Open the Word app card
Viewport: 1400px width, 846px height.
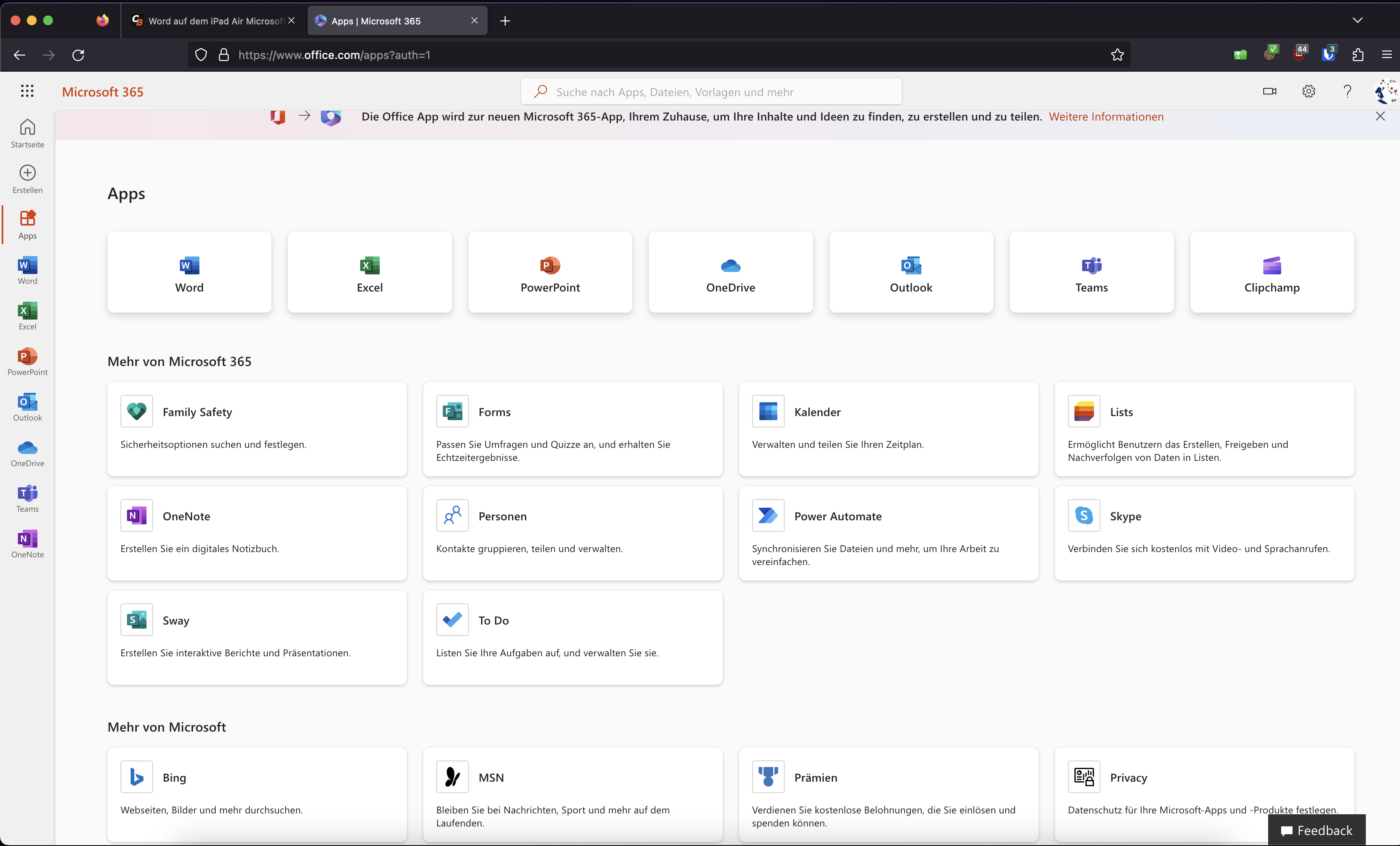[x=189, y=272]
